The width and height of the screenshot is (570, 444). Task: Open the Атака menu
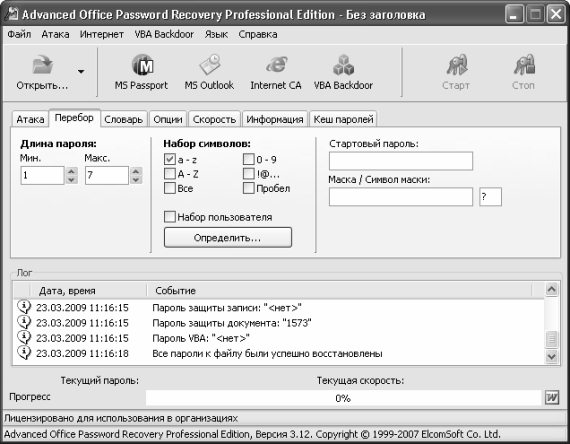(x=55, y=34)
